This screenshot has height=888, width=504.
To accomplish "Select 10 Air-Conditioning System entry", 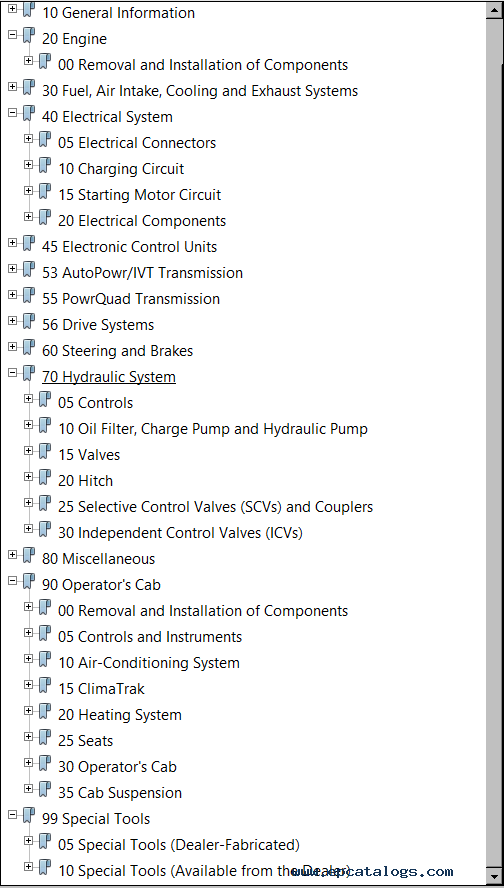I will click(148, 663).
